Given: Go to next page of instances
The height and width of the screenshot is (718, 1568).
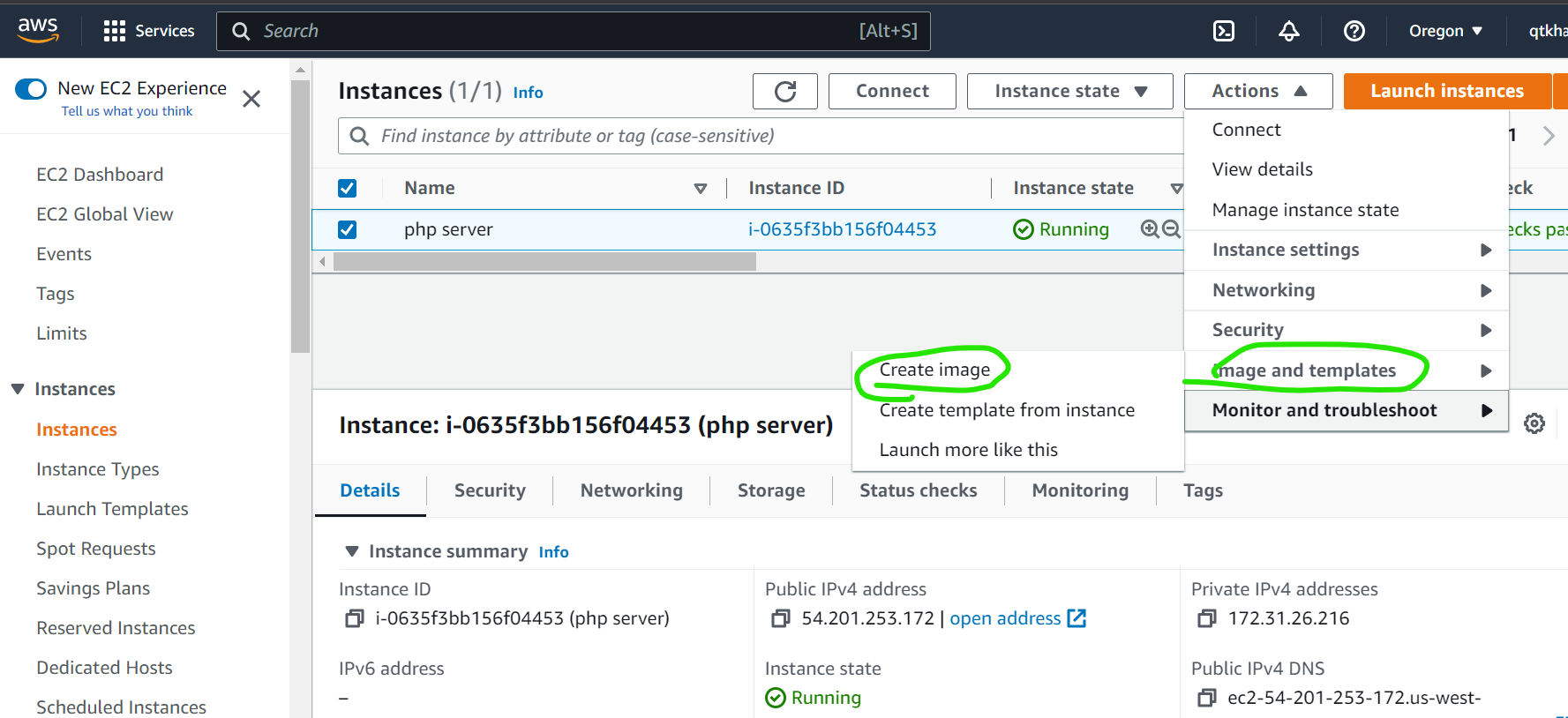Looking at the screenshot, I should pyautogui.click(x=1548, y=136).
